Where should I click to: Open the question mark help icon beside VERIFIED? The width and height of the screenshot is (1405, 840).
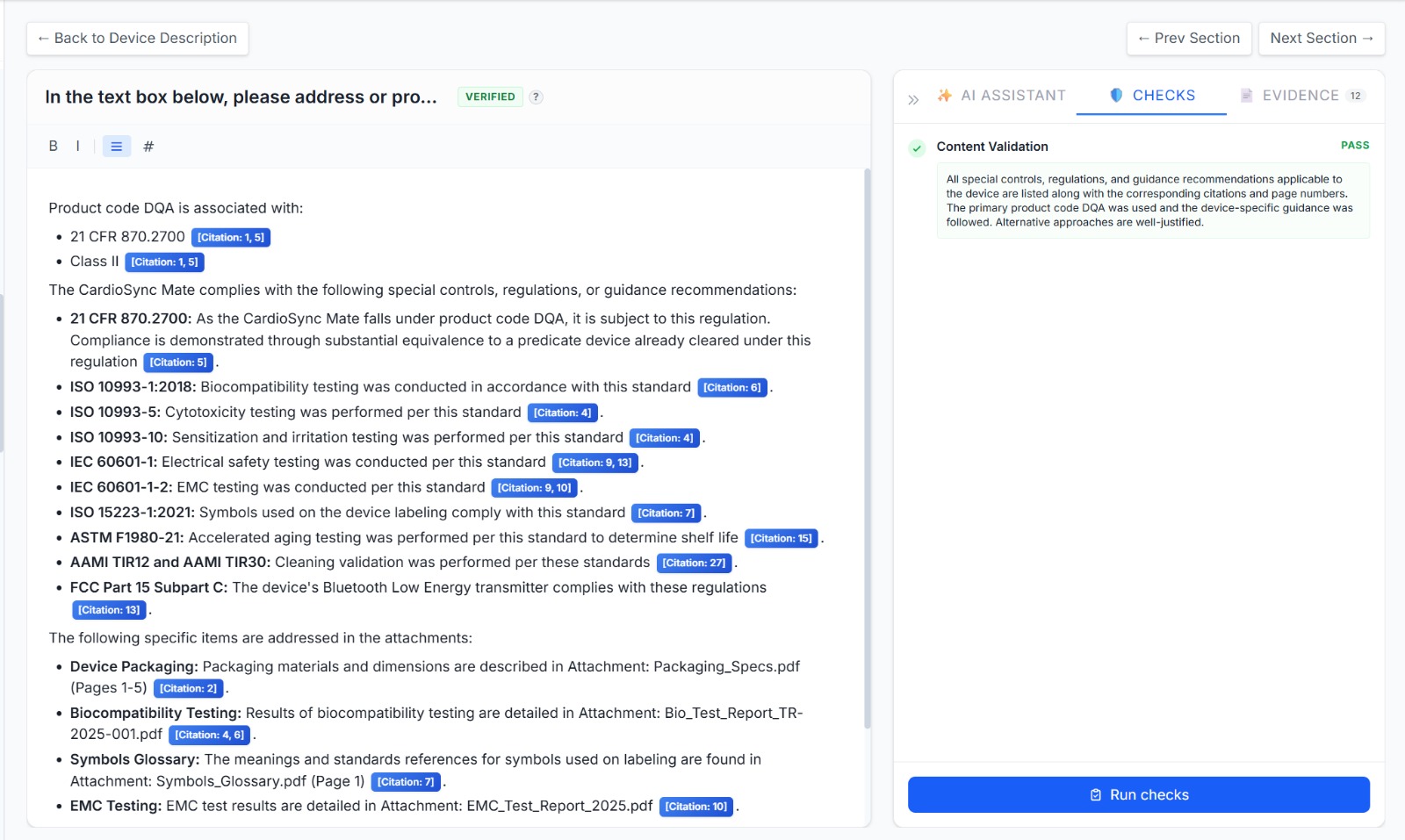click(536, 97)
